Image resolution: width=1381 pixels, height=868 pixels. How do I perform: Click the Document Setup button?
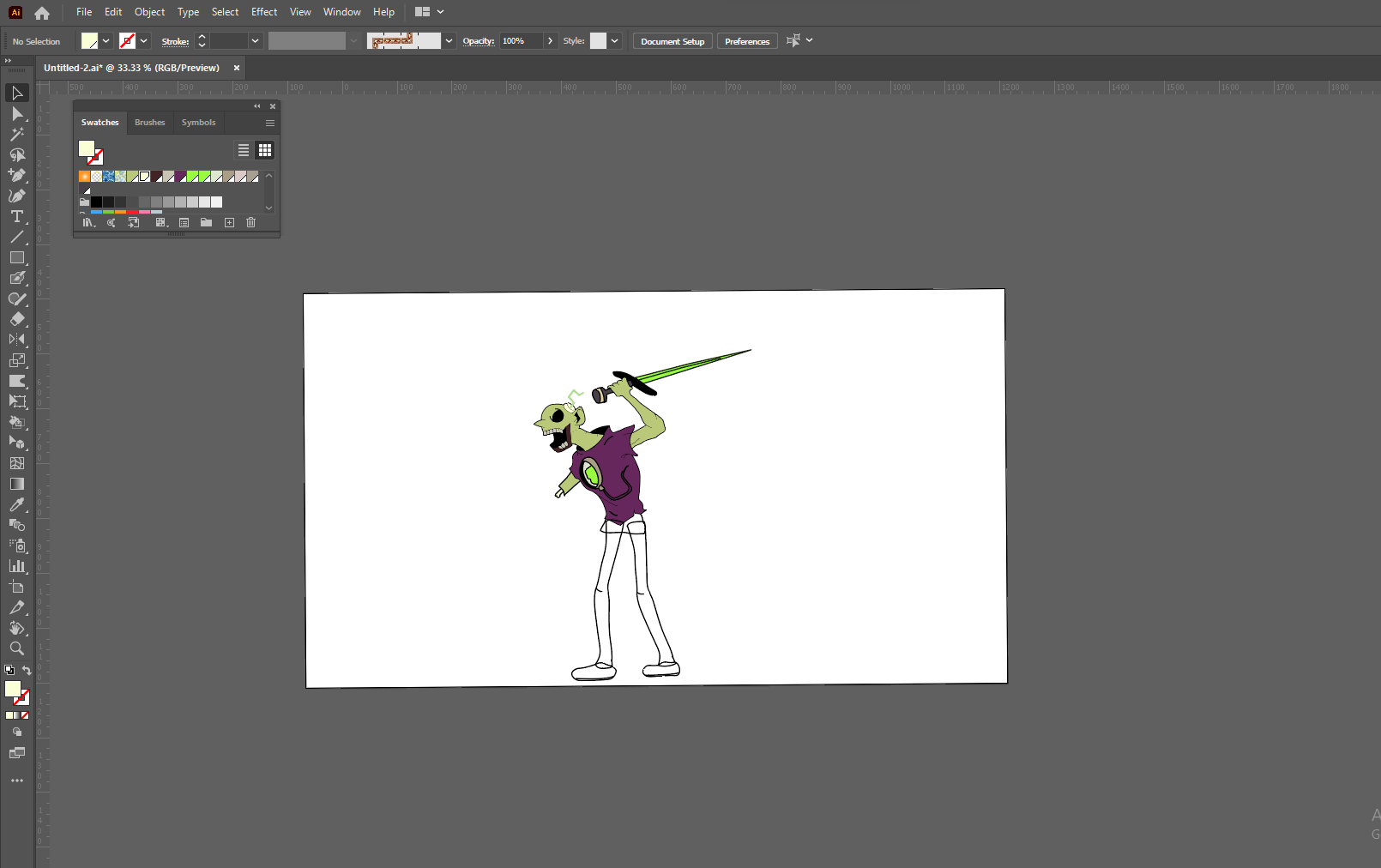pos(672,41)
